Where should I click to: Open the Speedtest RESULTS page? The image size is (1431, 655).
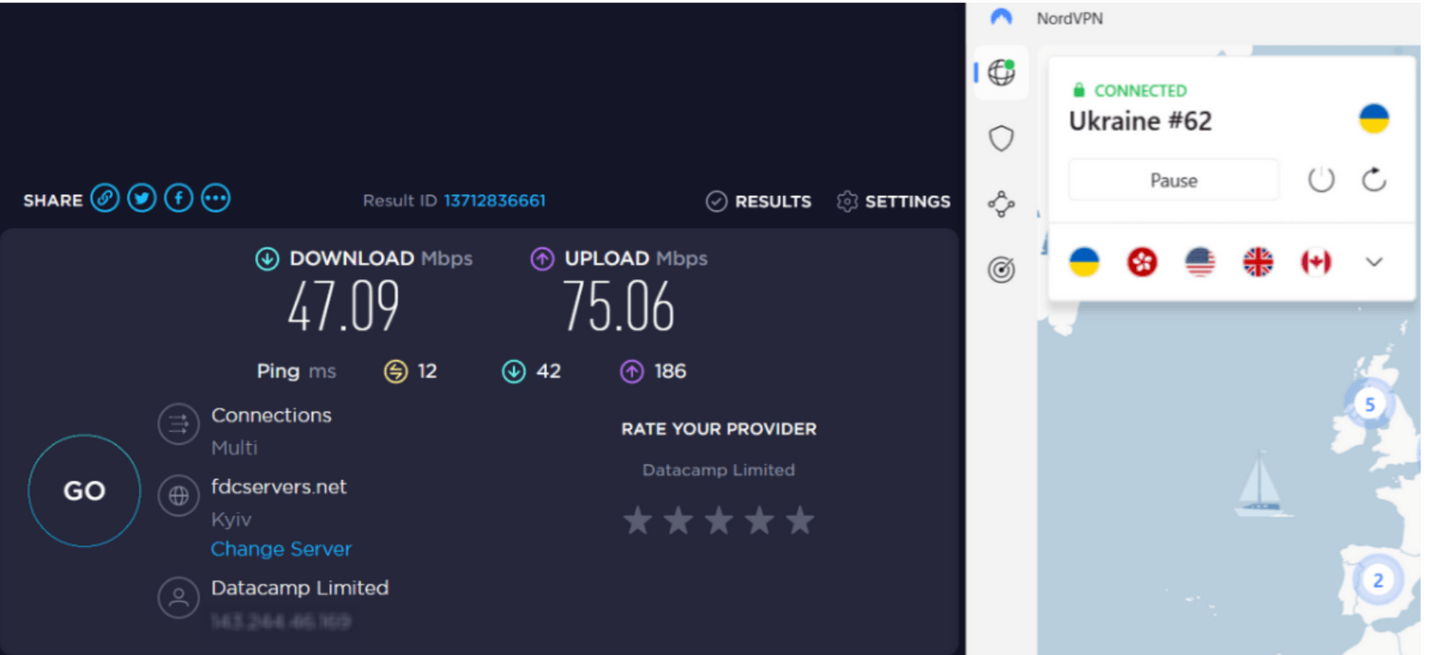759,201
